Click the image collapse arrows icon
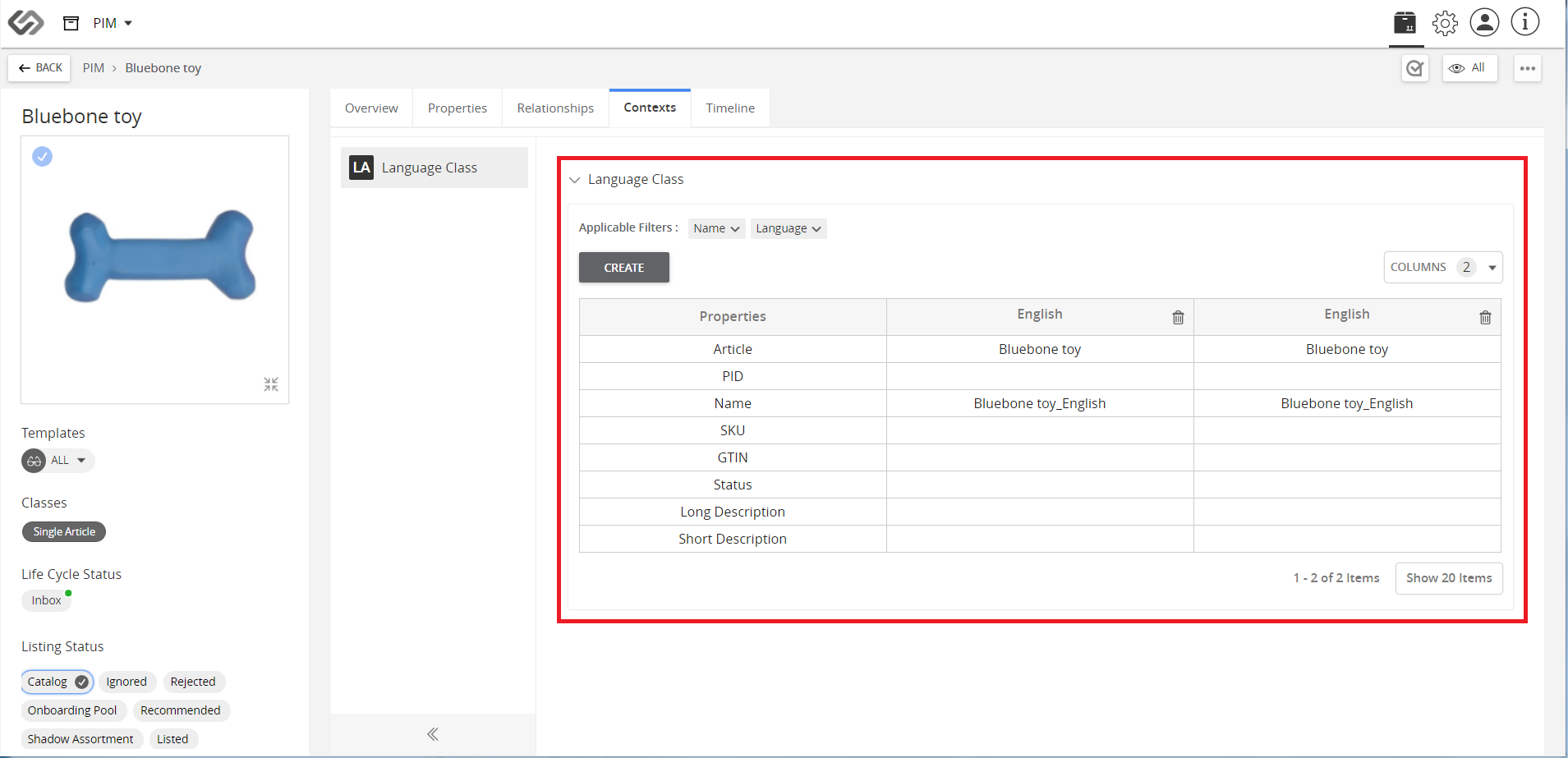This screenshot has width=1568, height=758. point(271,384)
